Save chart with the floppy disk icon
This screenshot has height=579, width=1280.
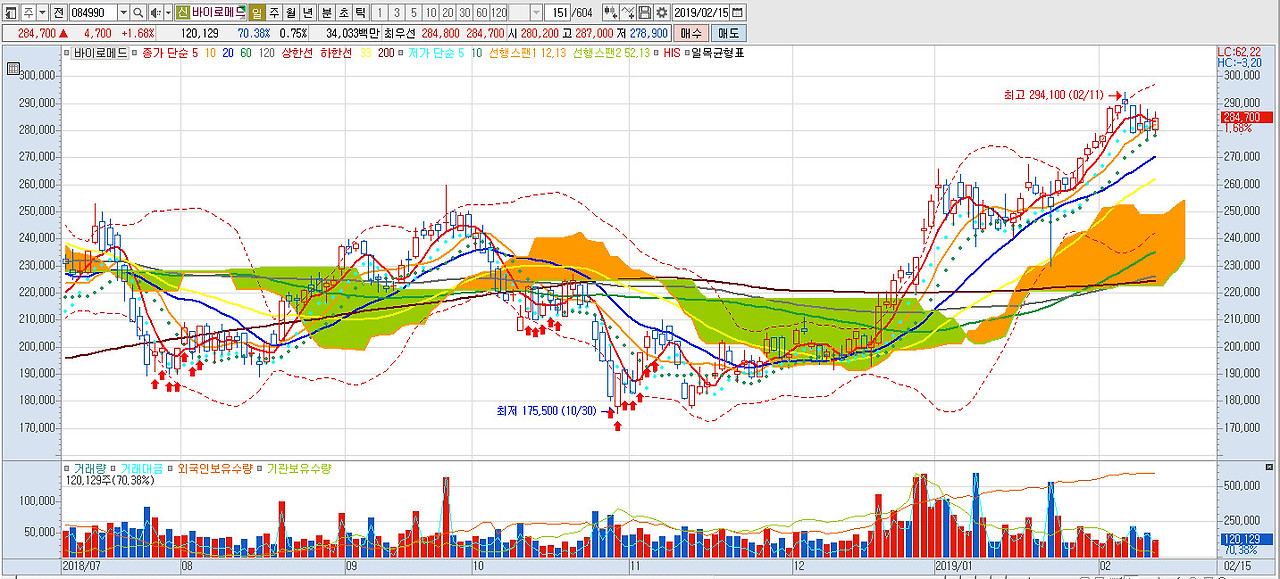645,13
